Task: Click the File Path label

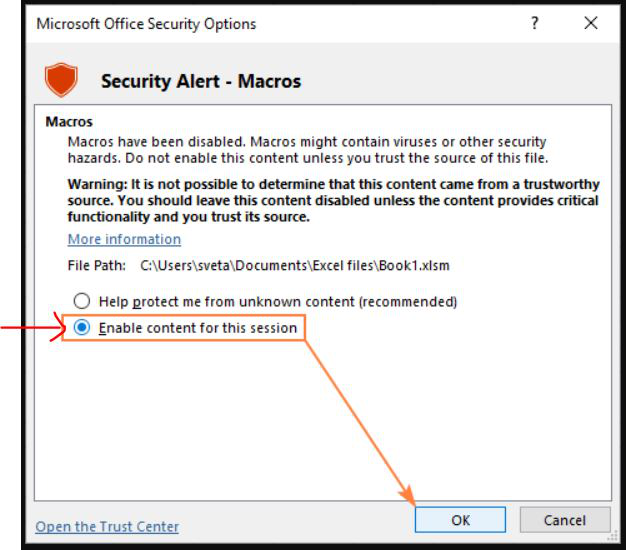Action: 97,266
